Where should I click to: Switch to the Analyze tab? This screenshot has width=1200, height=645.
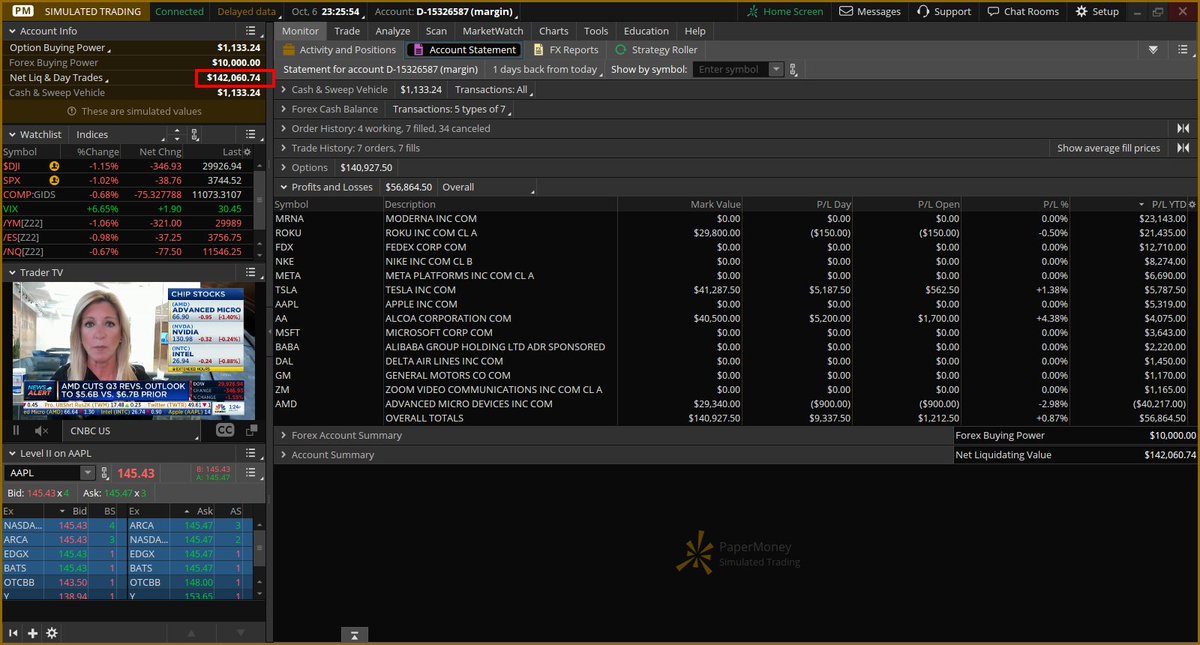pyautogui.click(x=393, y=31)
